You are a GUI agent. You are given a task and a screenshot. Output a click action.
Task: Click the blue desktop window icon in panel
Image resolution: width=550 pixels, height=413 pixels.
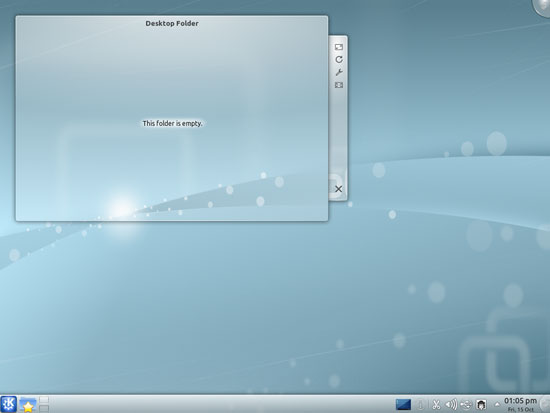403,404
